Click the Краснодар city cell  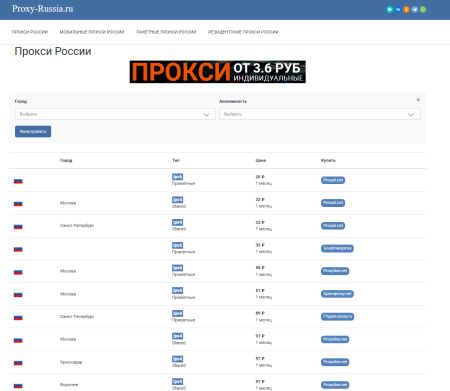[x=71, y=362]
